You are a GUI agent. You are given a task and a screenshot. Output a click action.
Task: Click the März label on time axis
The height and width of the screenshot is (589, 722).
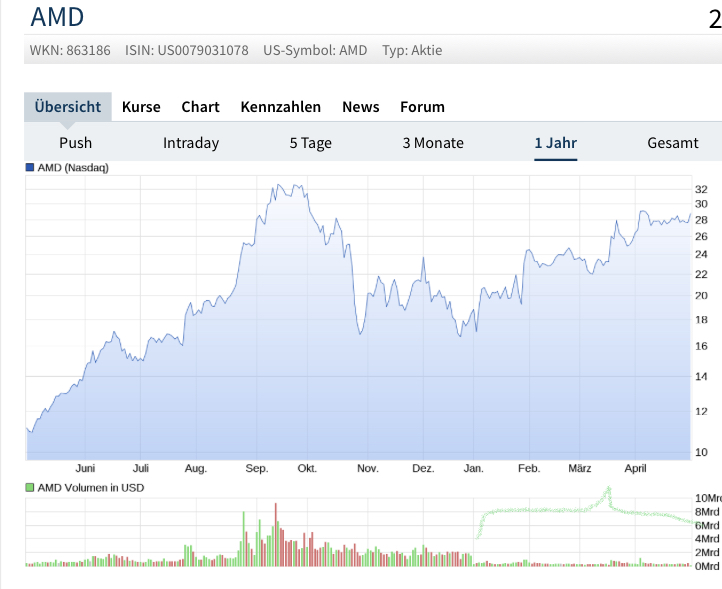click(580, 468)
